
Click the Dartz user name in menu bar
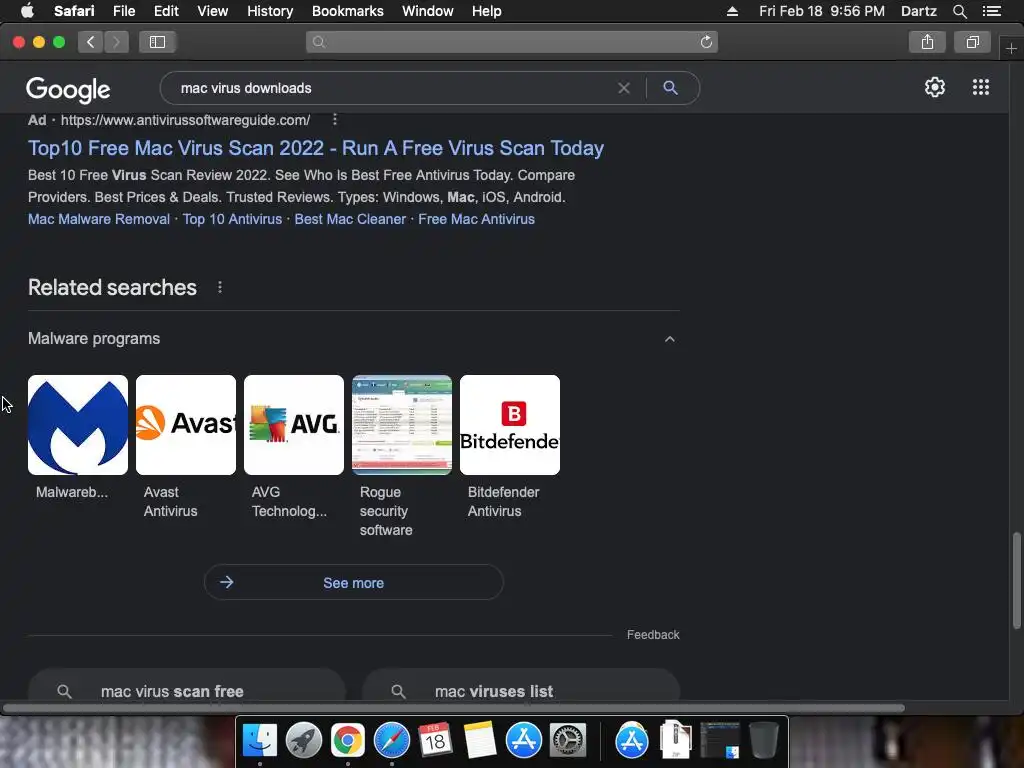tap(918, 11)
